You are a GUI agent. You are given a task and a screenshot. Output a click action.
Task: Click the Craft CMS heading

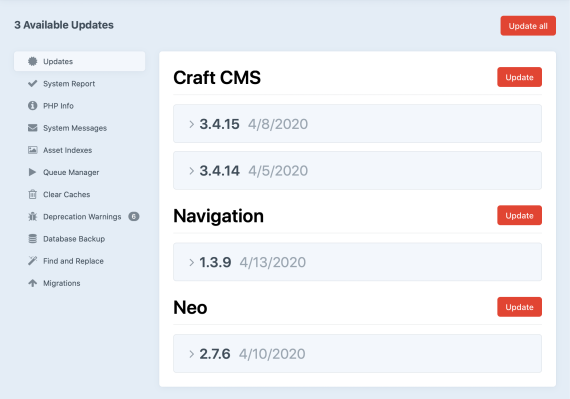pos(217,77)
